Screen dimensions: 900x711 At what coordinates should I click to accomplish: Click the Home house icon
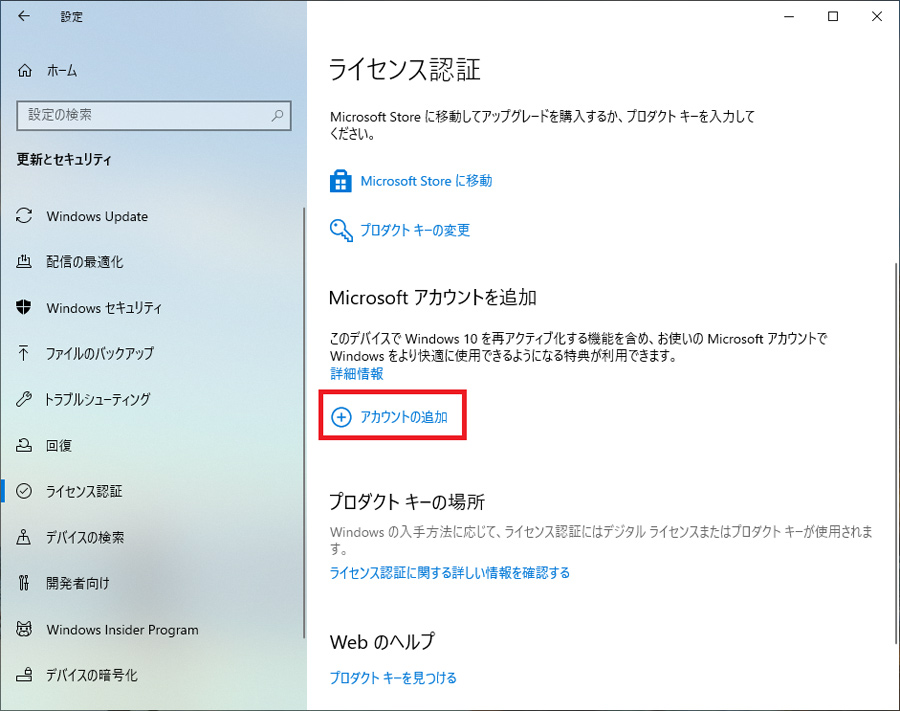(x=25, y=71)
